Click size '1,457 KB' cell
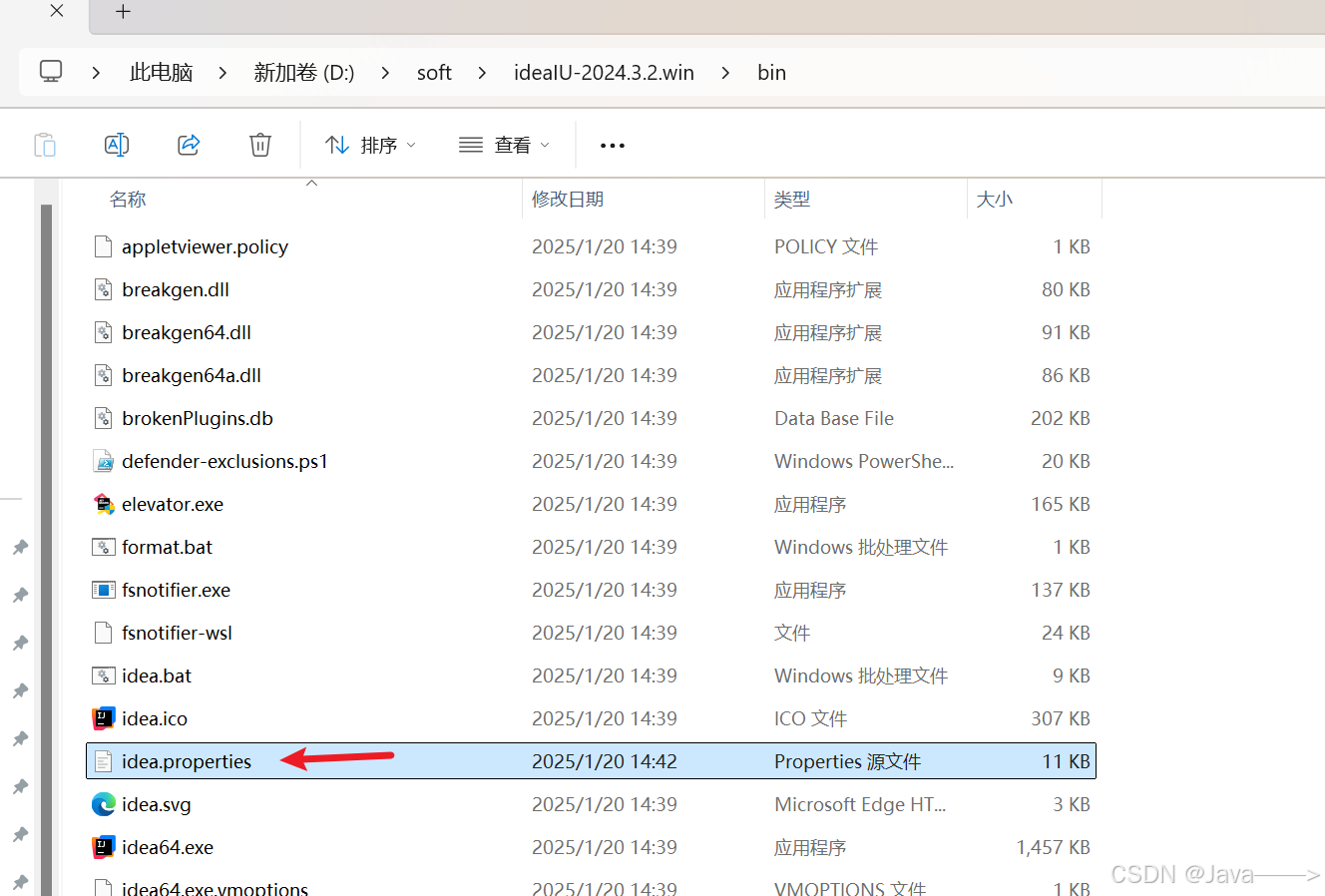1325x896 pixels. click(x=1054, y=847)
